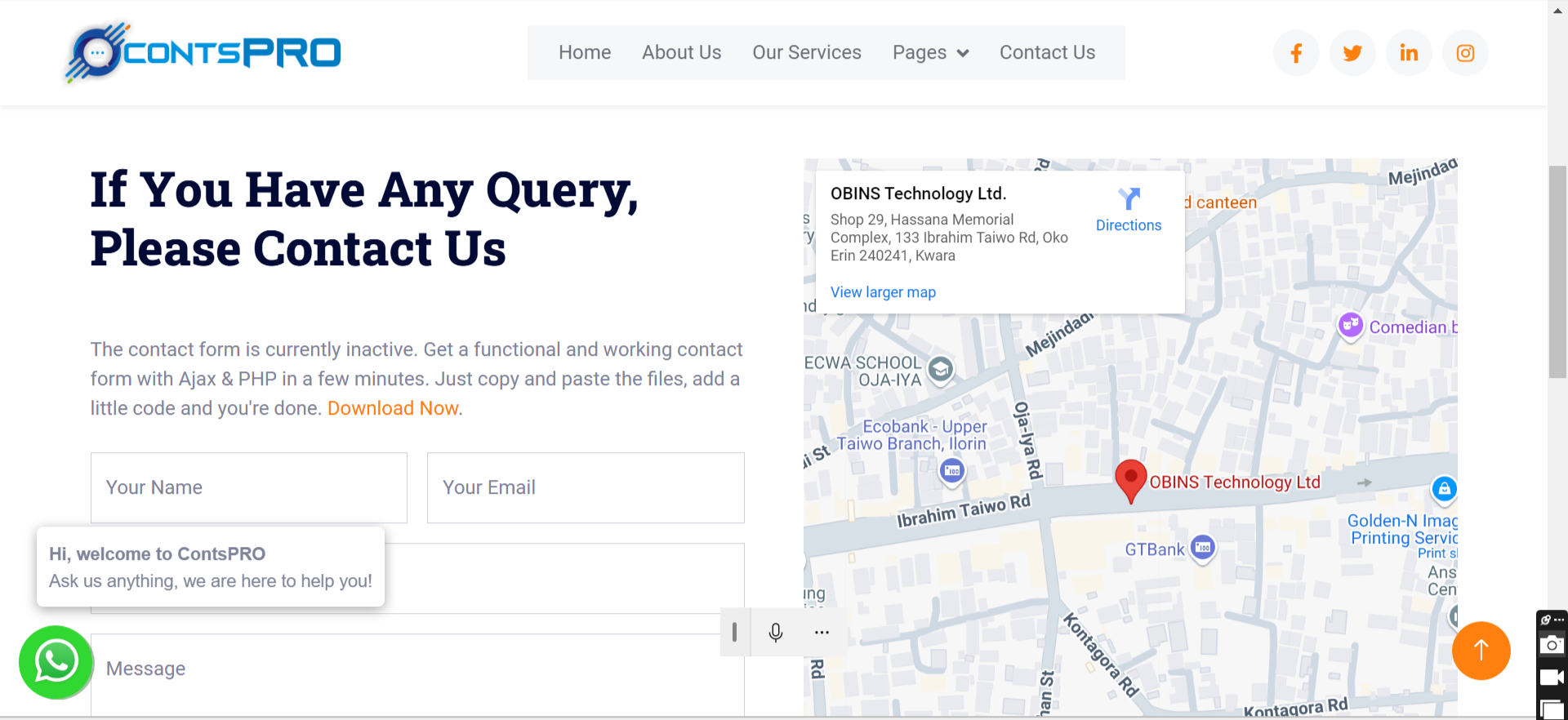
Task: Open the three-dots more options in floating toolbar
Action: (822, 633)
